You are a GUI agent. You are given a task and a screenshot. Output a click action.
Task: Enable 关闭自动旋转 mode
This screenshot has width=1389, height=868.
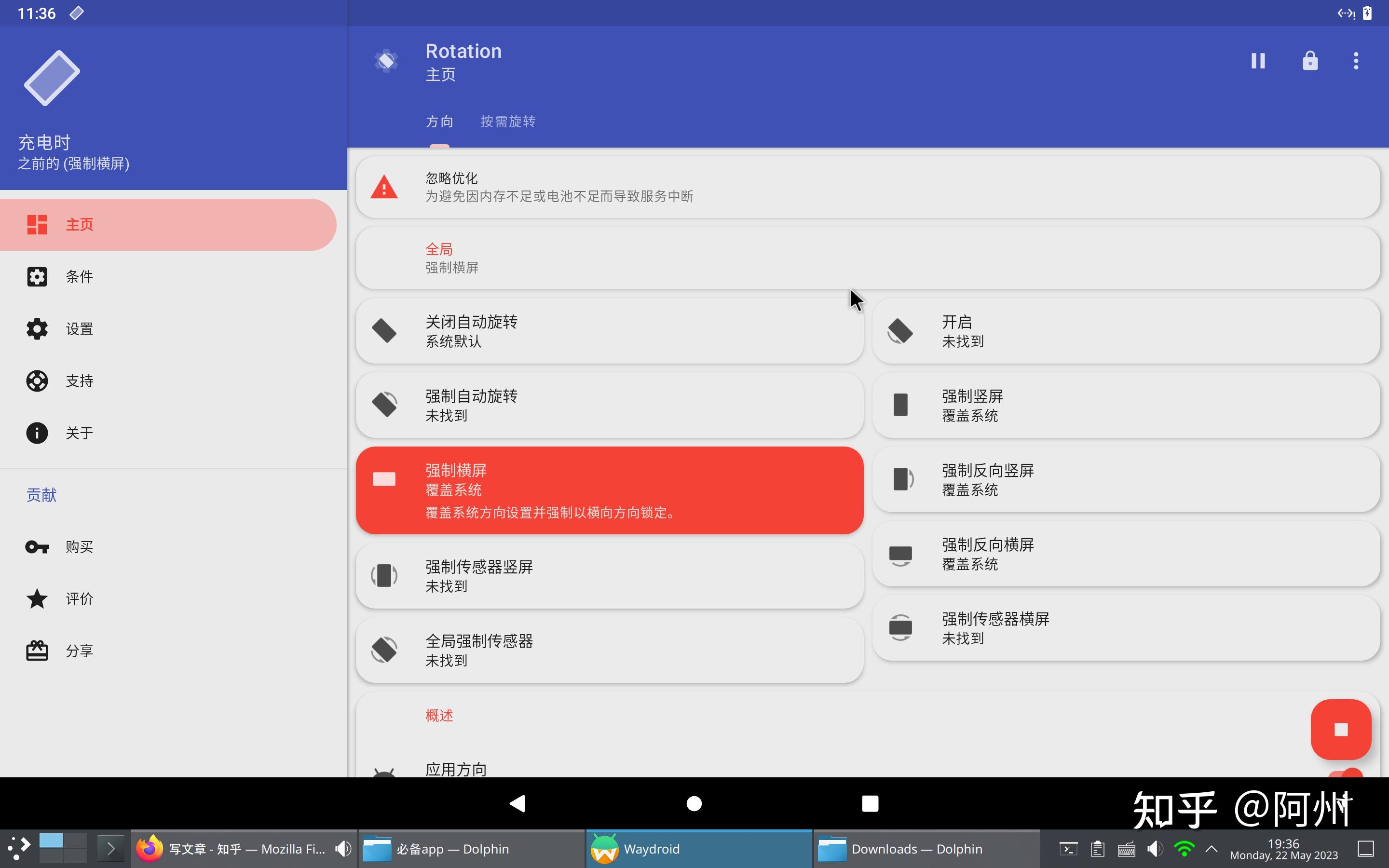click(608, 331)
